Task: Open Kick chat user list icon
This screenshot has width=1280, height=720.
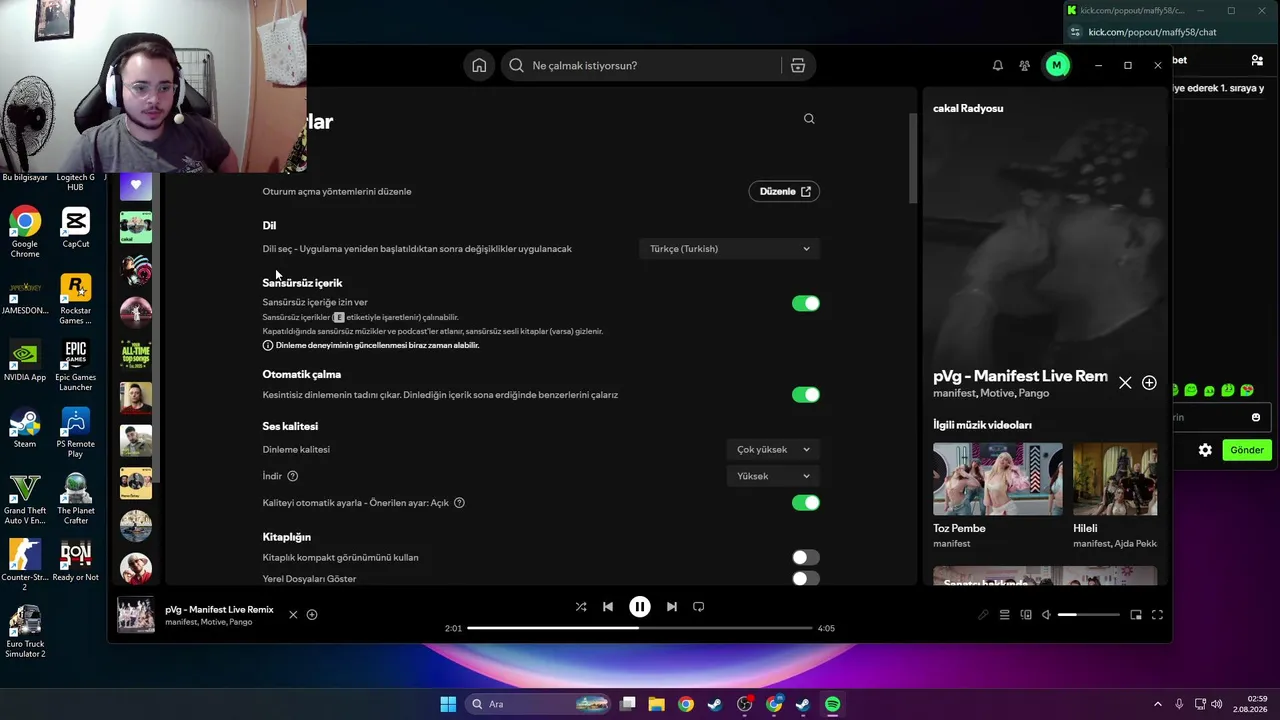Action: [1257, 61]
